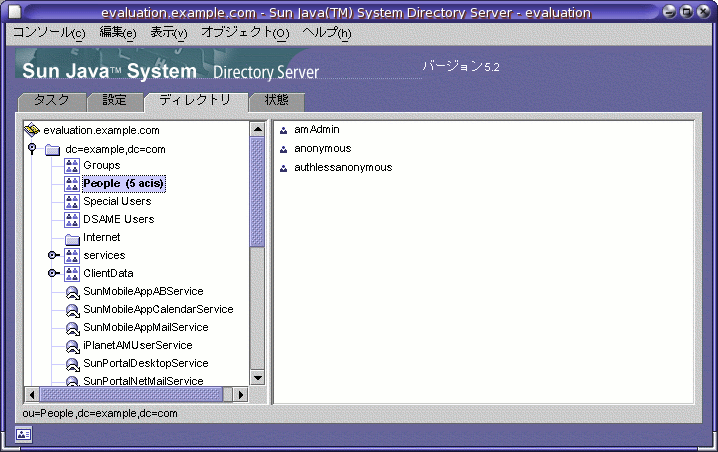This screenshot has width=718, height=452.
Task: Switch to the 状態 tab
Action: coord(277,101)
